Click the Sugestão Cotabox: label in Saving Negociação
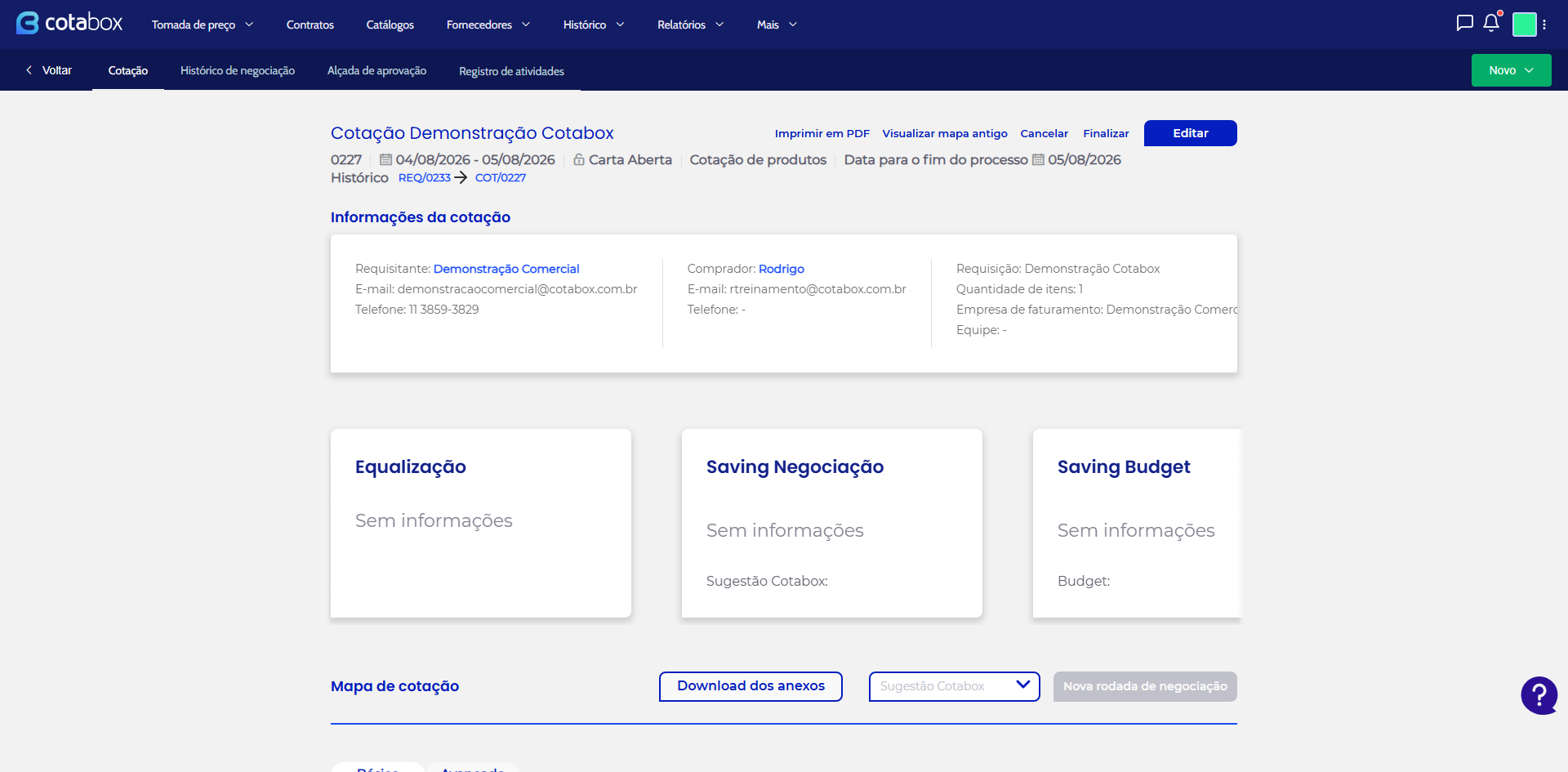1568x772 pixels. pos(767,581)
